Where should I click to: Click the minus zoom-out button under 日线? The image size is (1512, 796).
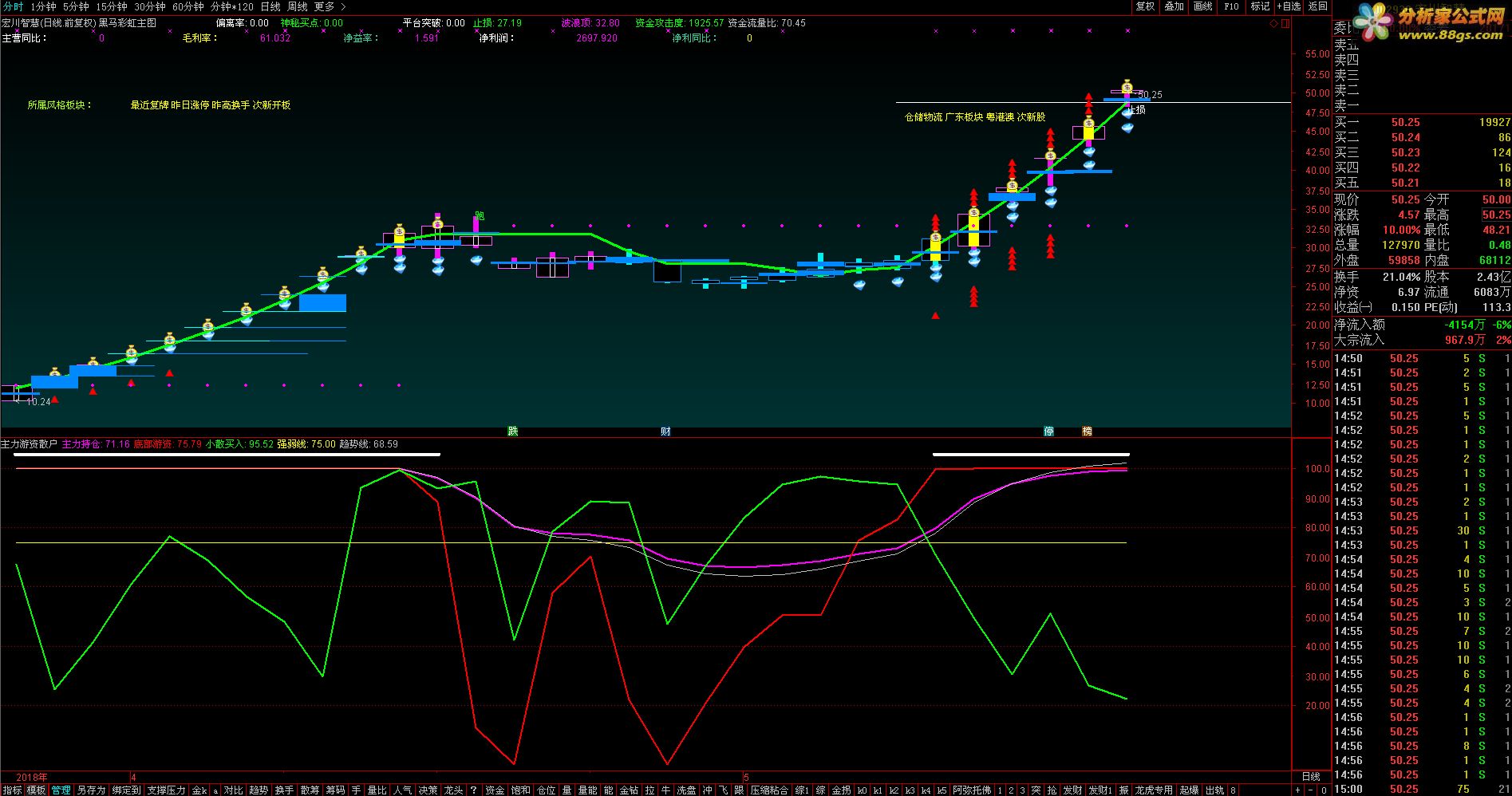[x=1311, y=790]
